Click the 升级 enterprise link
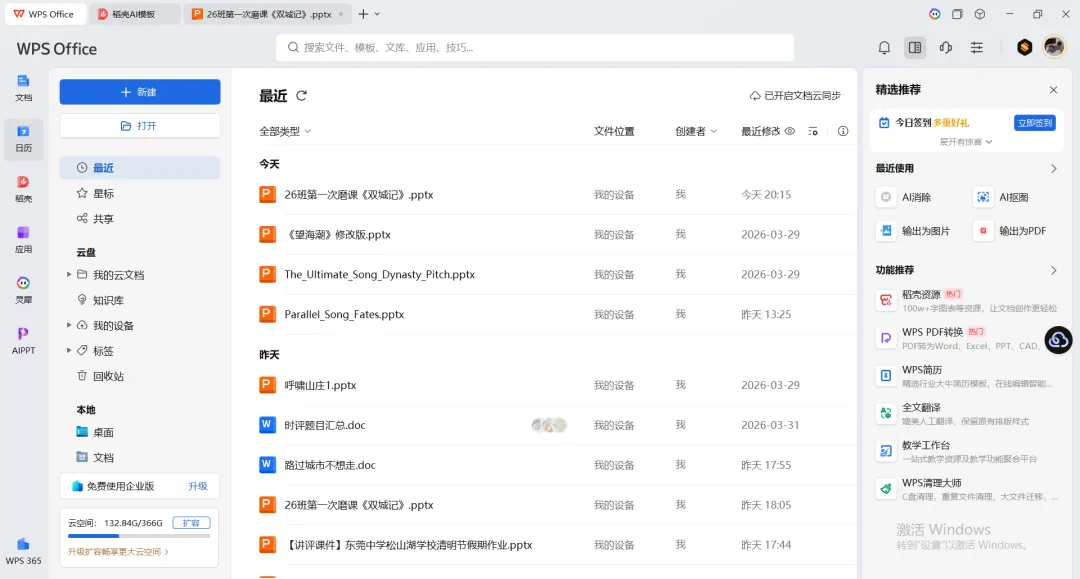 (198, 486)
